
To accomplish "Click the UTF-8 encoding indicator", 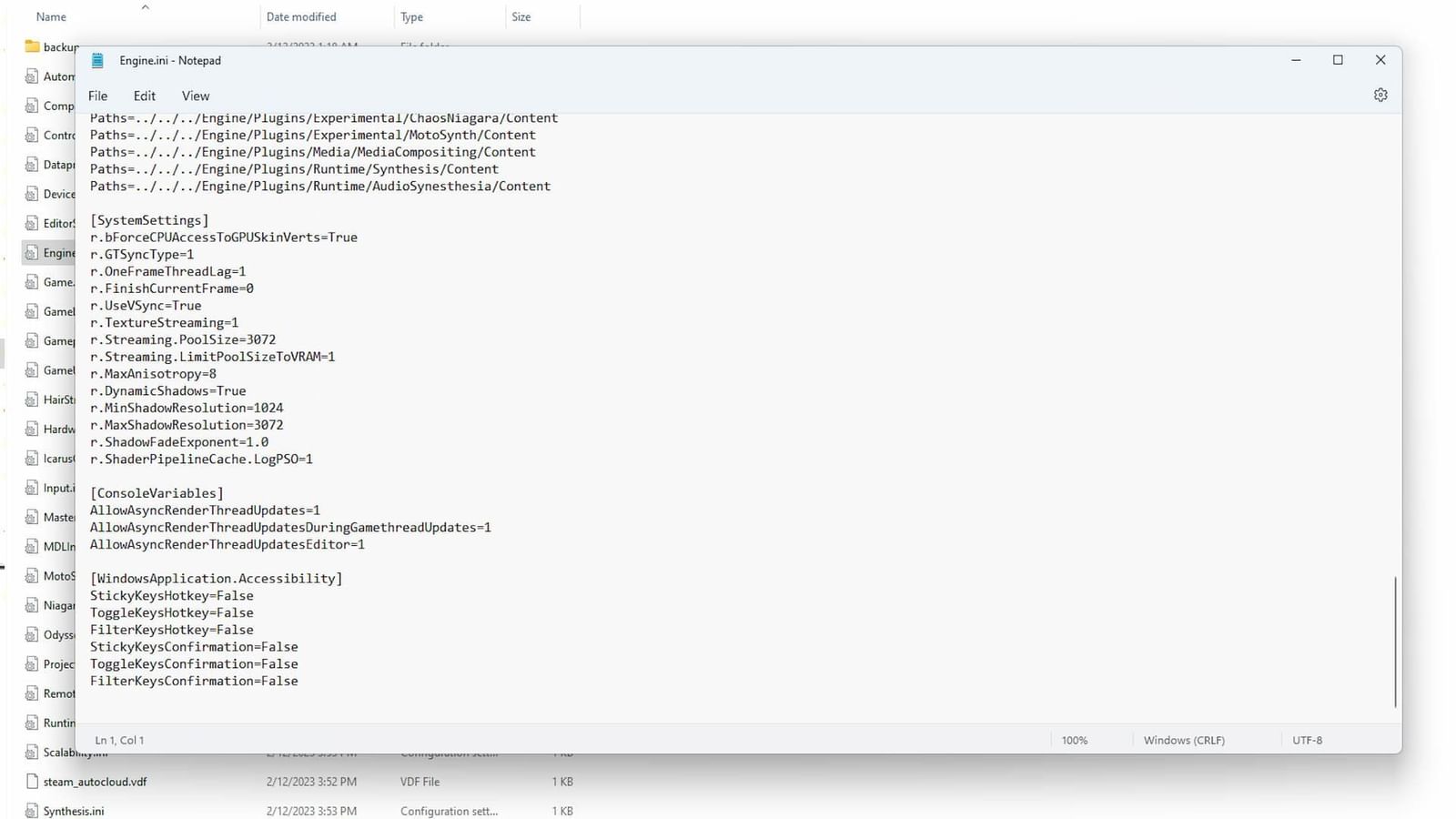I will (x=1307, y=741).
